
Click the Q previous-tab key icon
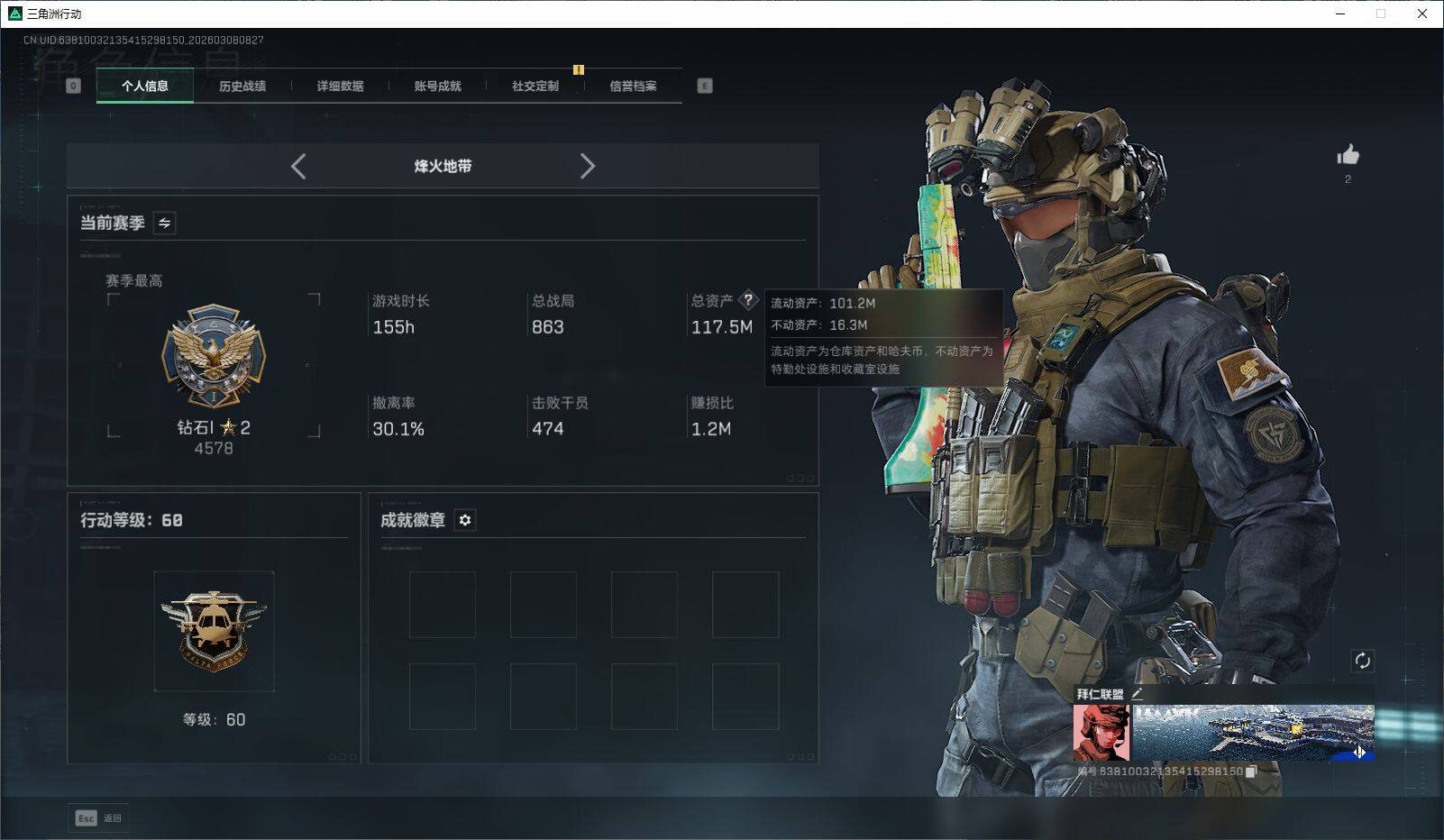74,86
